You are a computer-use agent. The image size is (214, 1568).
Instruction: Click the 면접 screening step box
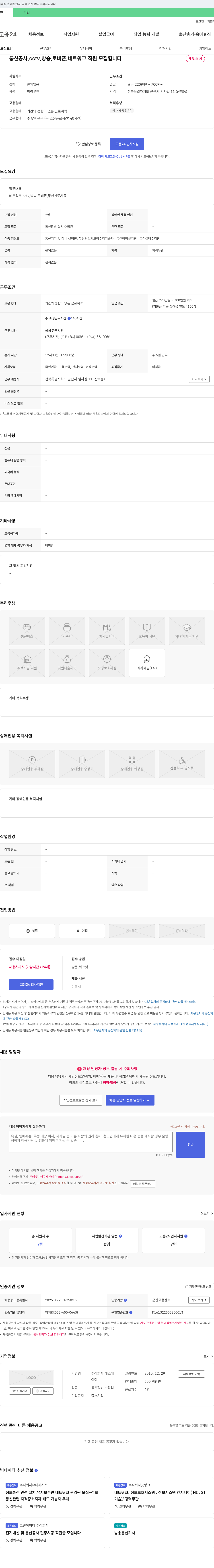point(82,931)
